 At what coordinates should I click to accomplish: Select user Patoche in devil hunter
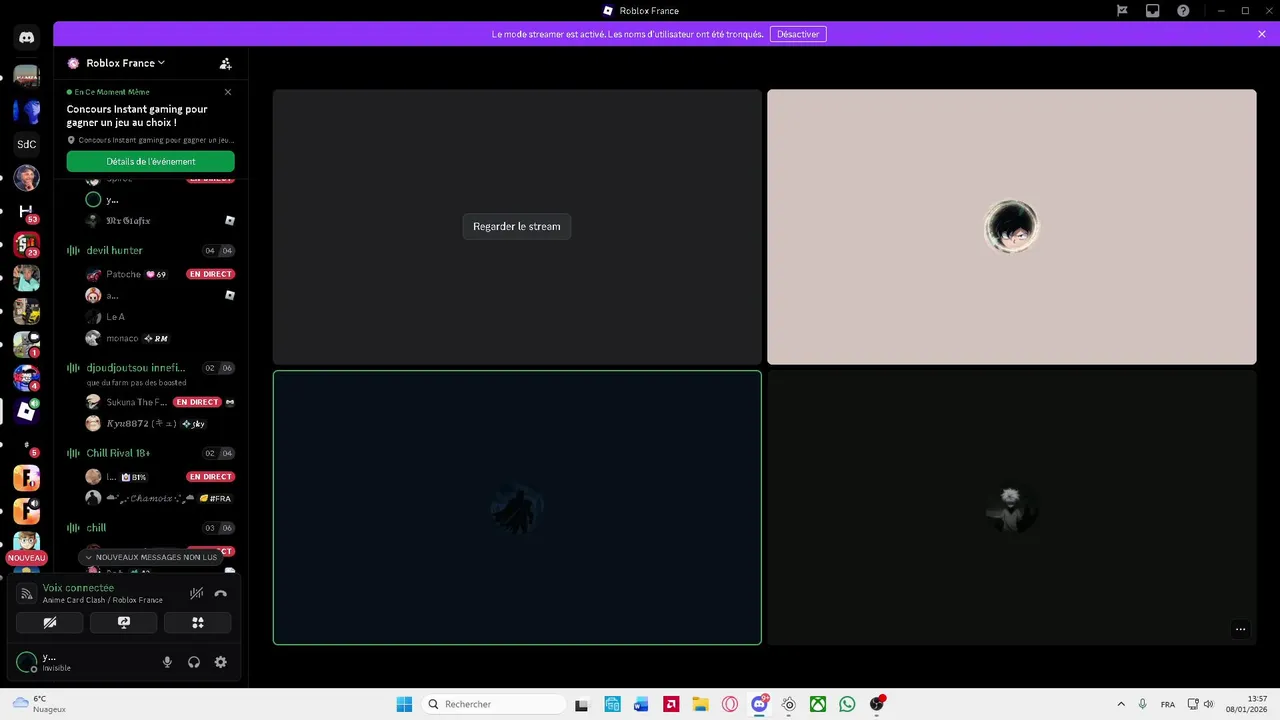pyautogui.click(x=124, y=274)
